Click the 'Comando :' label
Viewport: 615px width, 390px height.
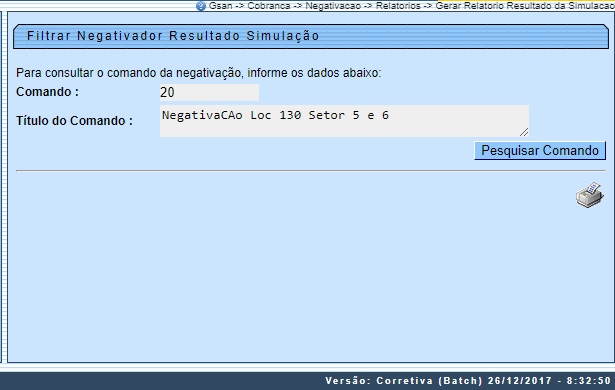click(x=47, y=92)
